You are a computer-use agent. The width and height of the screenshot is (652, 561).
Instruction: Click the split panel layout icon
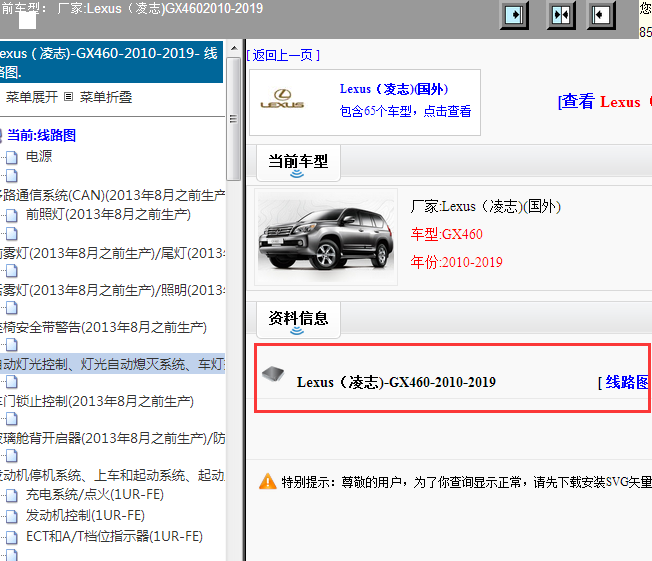coord(561,15)
